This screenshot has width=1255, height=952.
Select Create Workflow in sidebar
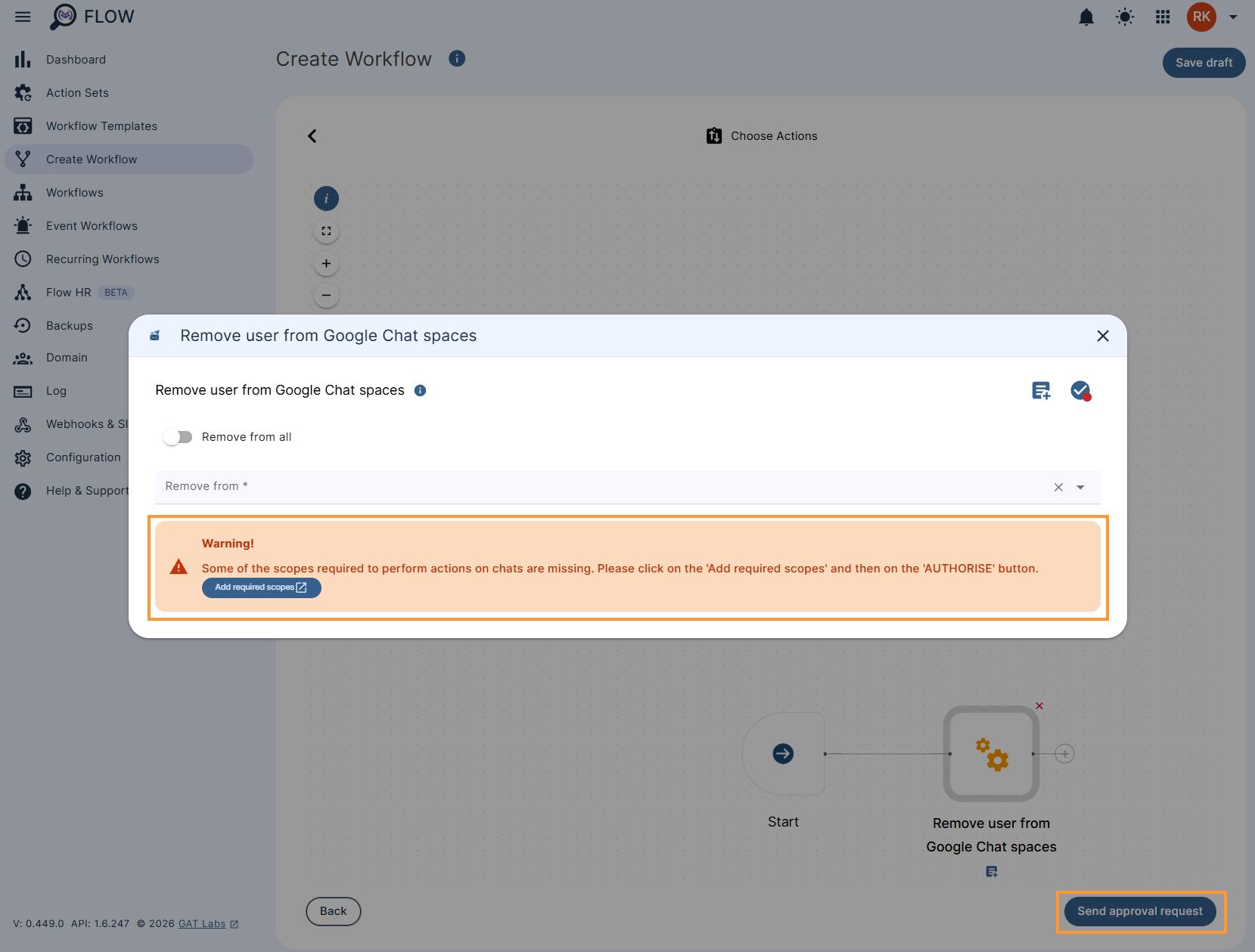click(129, 160)
